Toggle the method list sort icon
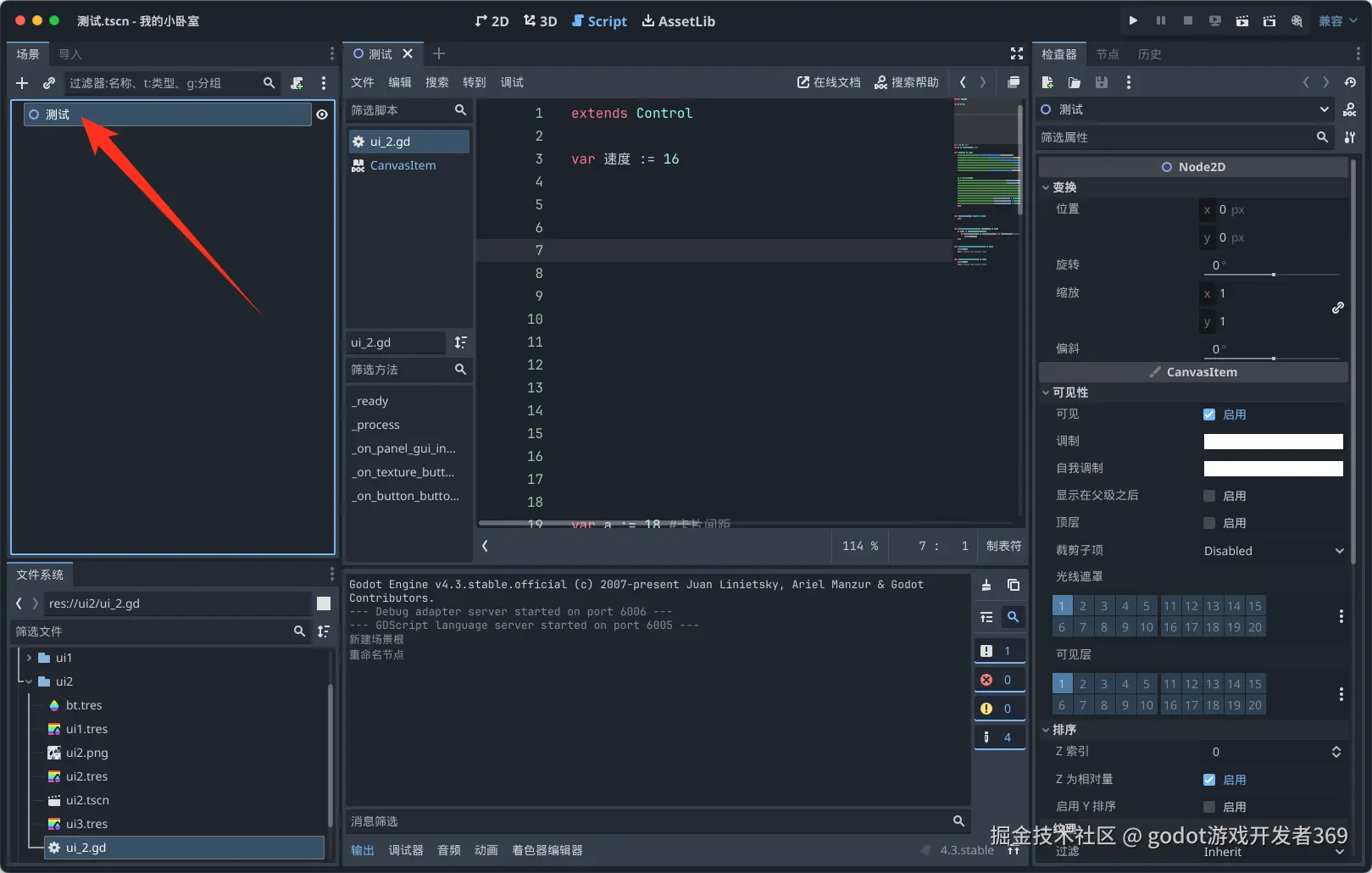Screen dimensions: 1372x873 (x=460, y=342)
